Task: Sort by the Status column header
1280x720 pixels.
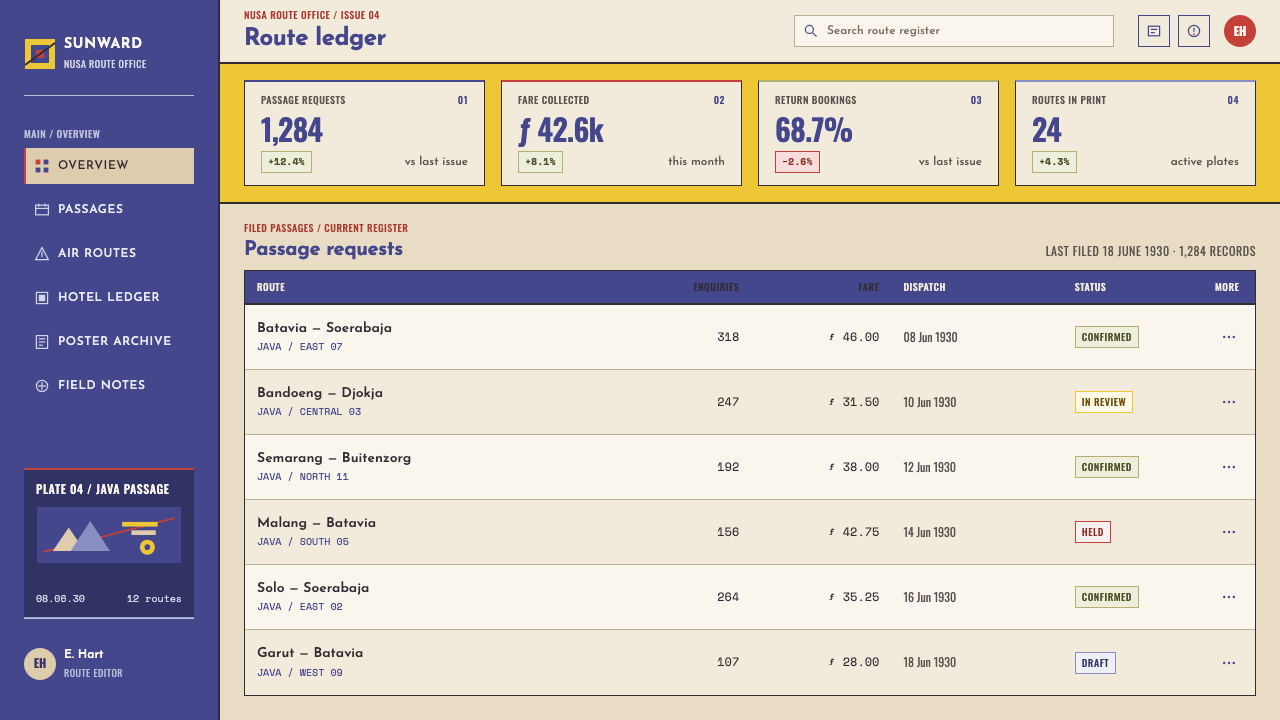Action: click(x=1090, y=288)
